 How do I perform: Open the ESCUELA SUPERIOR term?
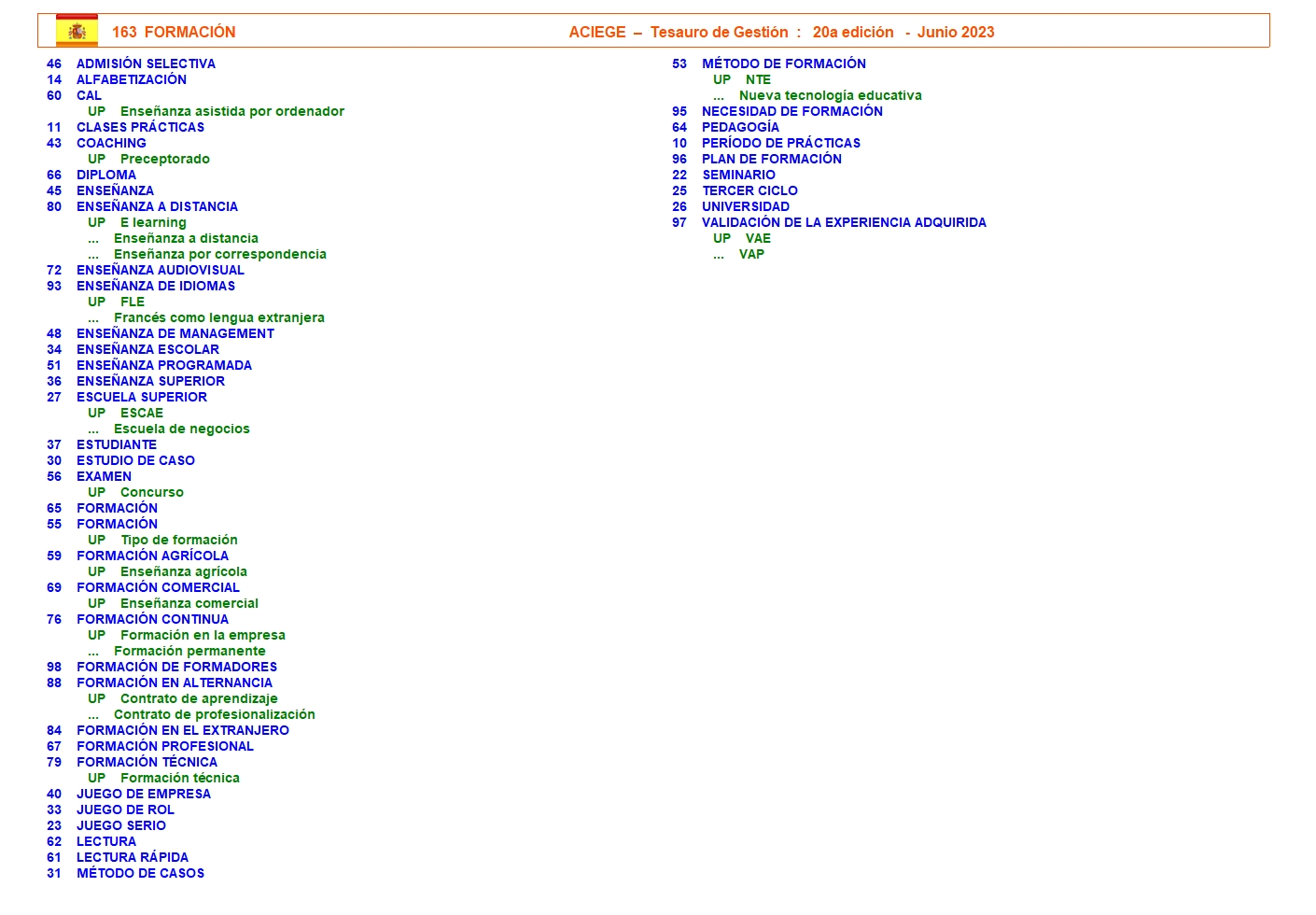142,397
